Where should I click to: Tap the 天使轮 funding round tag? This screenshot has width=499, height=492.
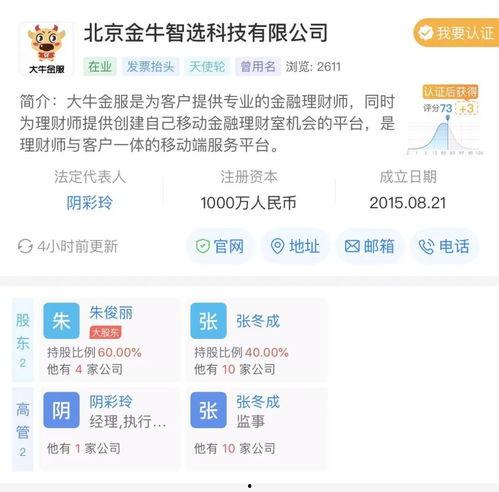(207, 67)
